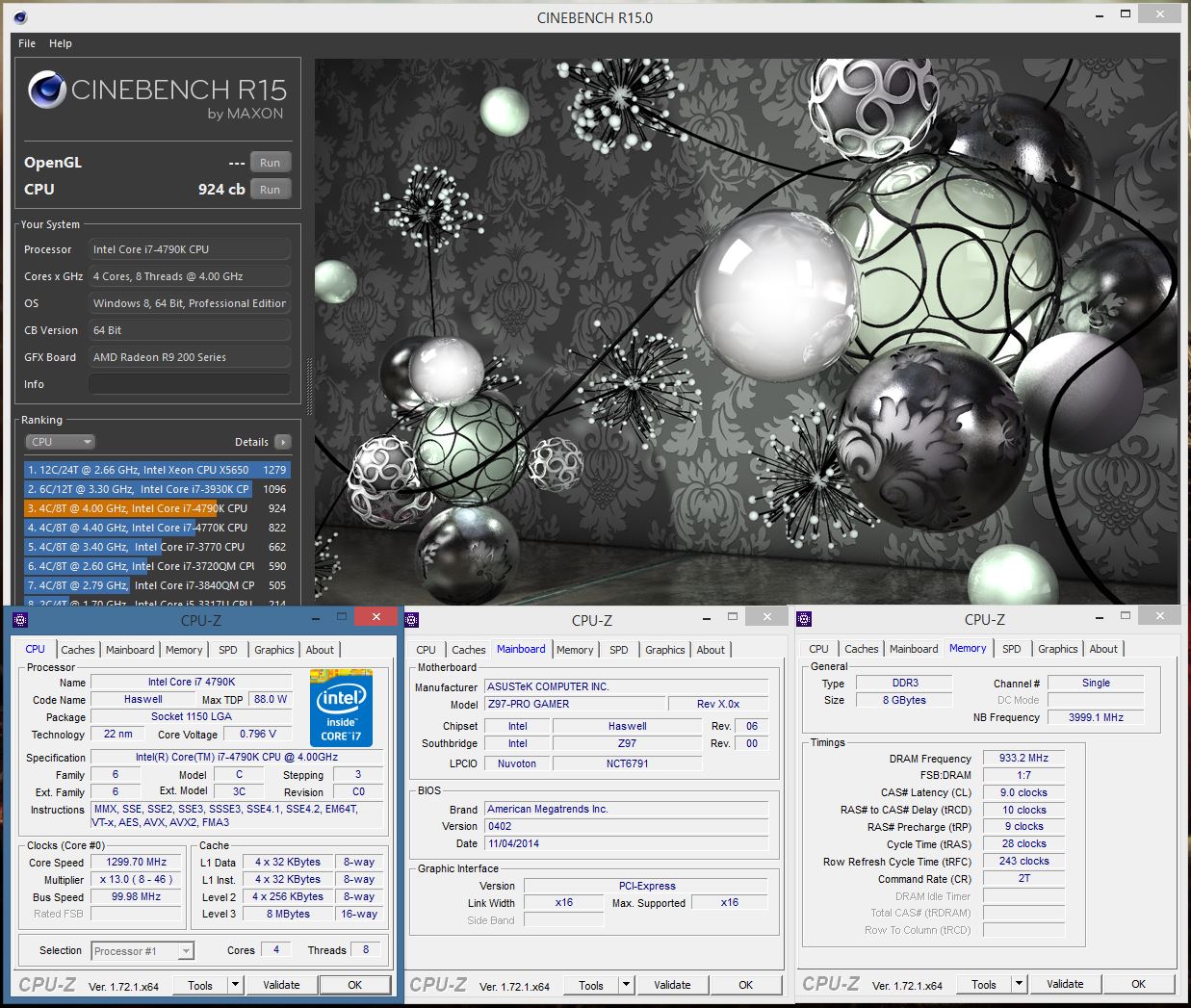1191x1008 pixels.
Task: Click the DRAM Frequency value 933.2 MHz
Action: pyautogui.click(x=1023, y=758)
